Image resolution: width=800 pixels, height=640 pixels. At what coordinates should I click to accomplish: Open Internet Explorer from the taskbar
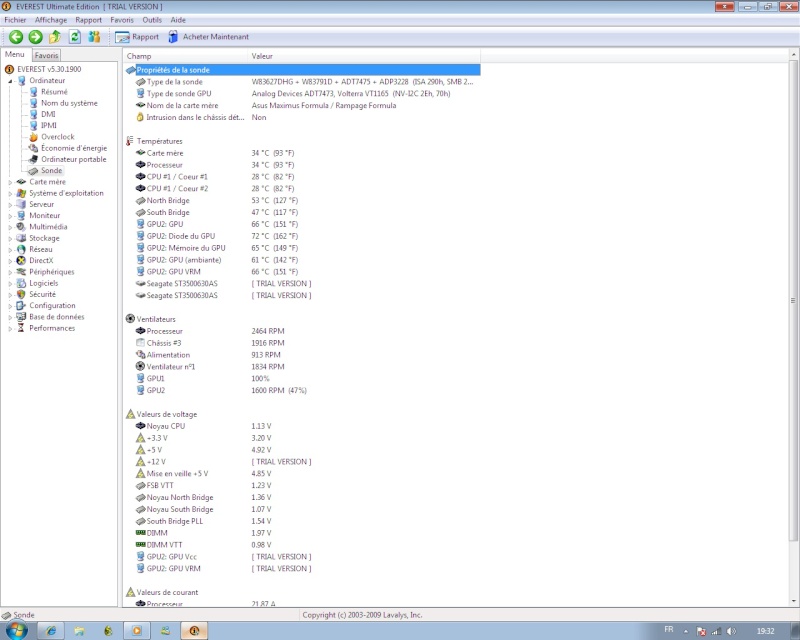click(51, 631)
